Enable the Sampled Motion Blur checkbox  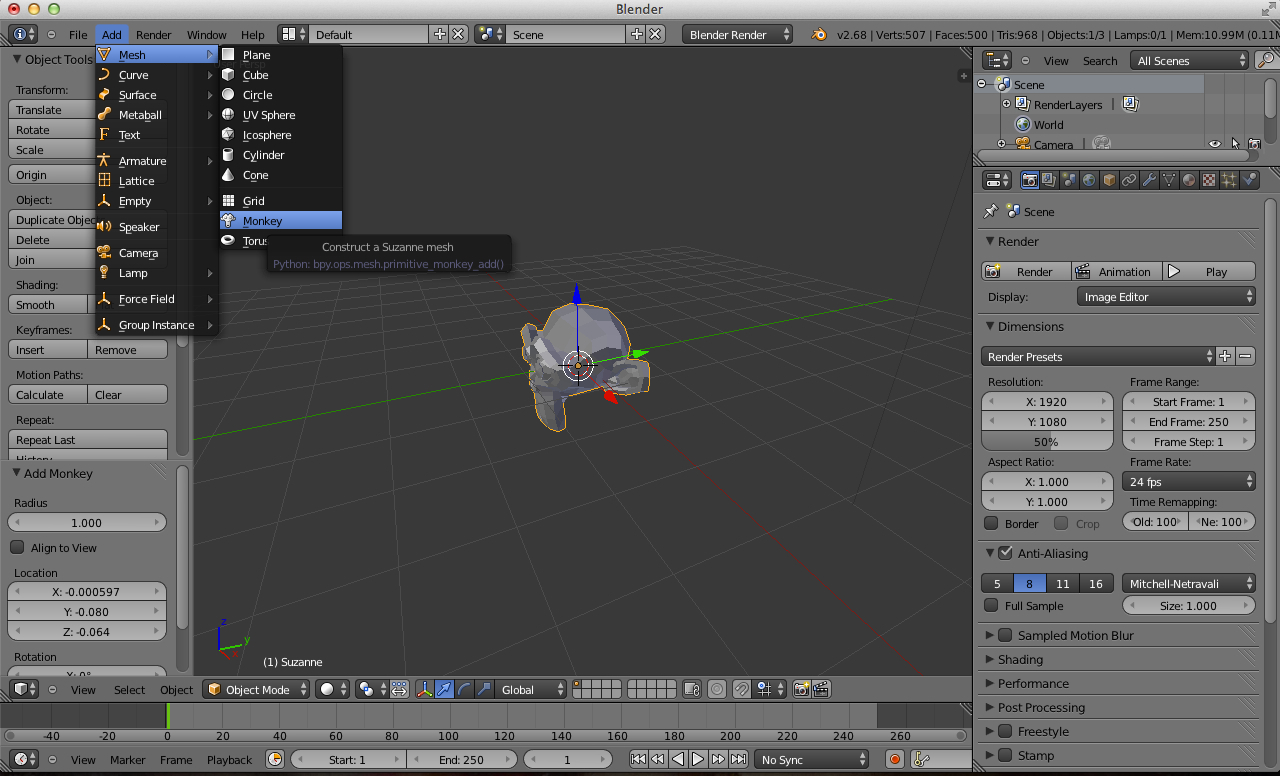tap(1005, 634)
